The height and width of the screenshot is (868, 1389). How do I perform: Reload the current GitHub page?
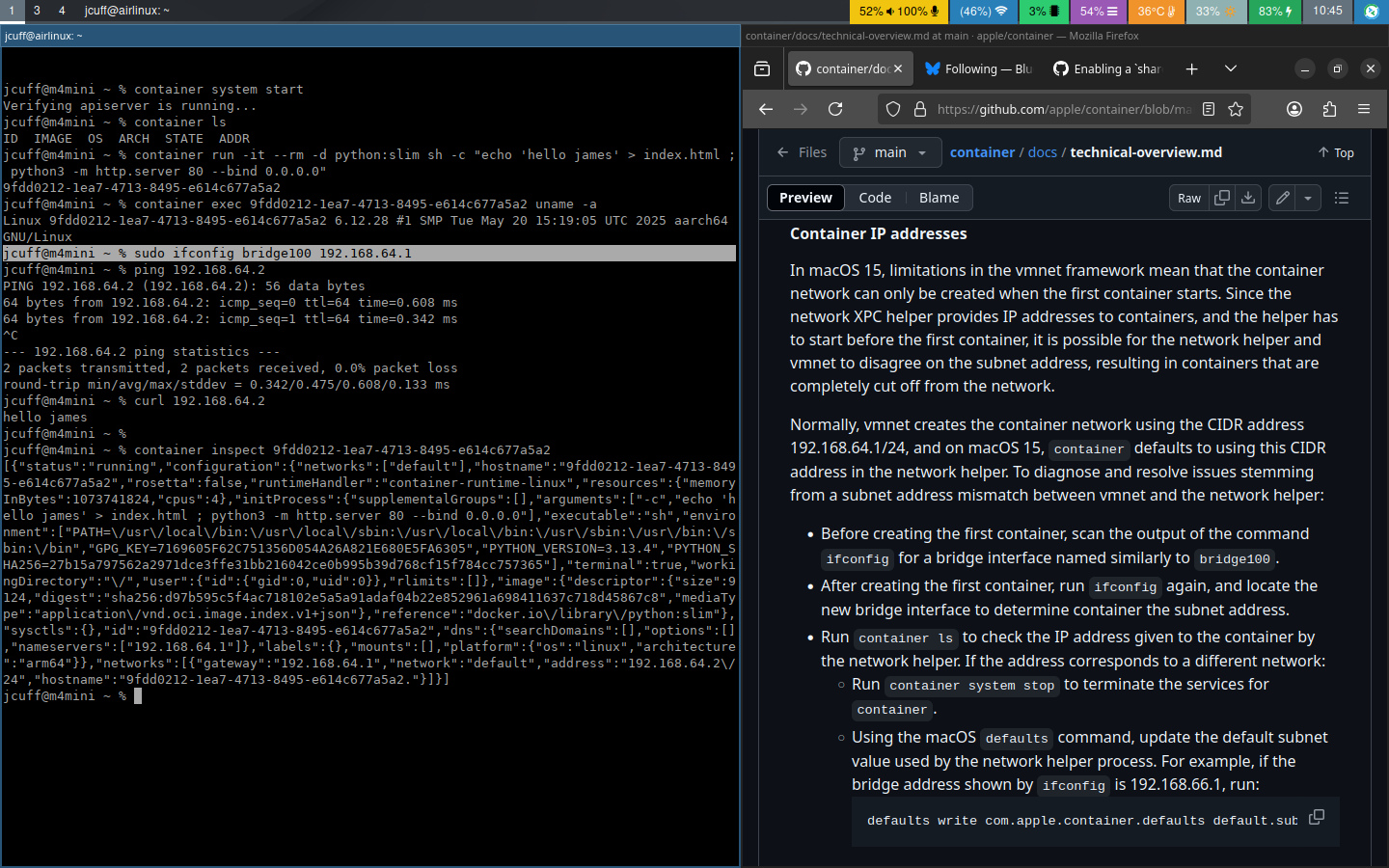click(x=835, y=109)
